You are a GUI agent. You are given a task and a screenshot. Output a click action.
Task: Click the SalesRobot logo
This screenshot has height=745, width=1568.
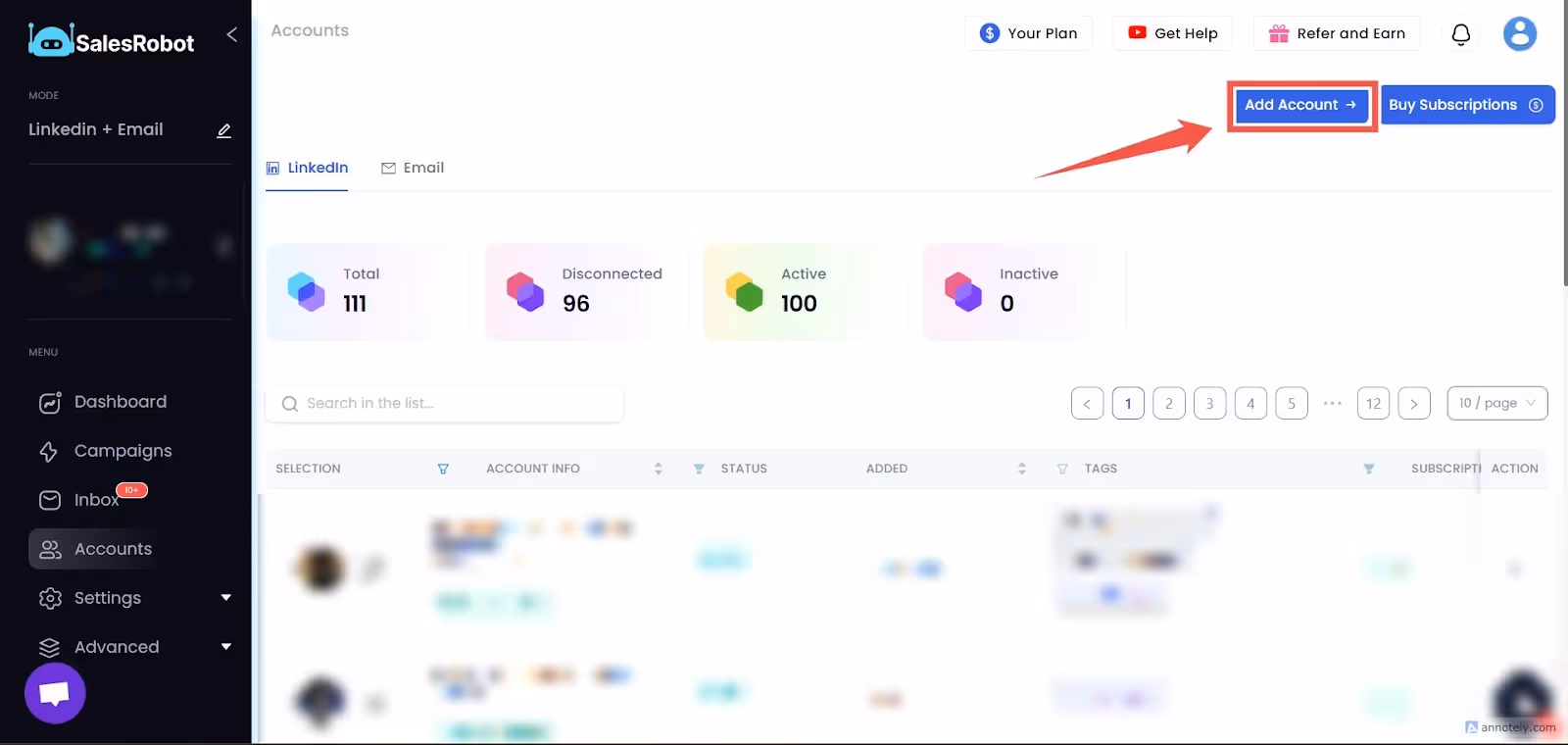[111, 40]
